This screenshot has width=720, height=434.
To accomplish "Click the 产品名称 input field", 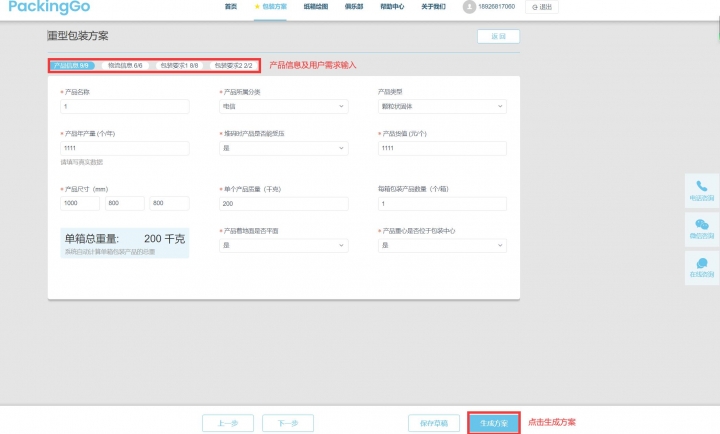I will click(124, 106).
